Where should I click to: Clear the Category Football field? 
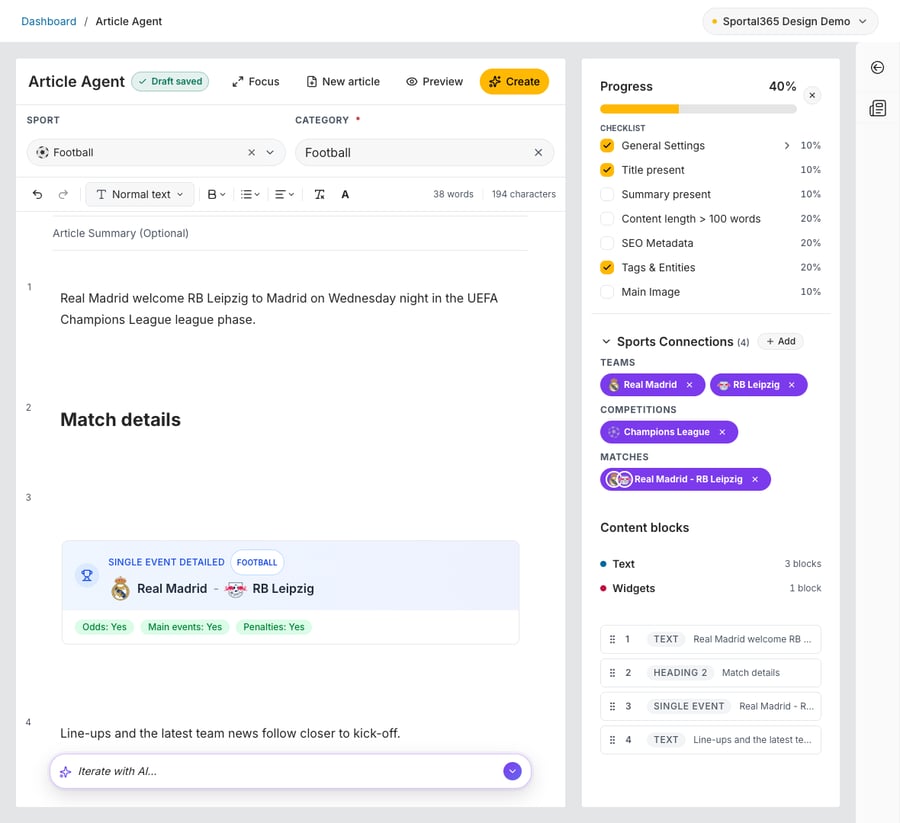[538, 153]
